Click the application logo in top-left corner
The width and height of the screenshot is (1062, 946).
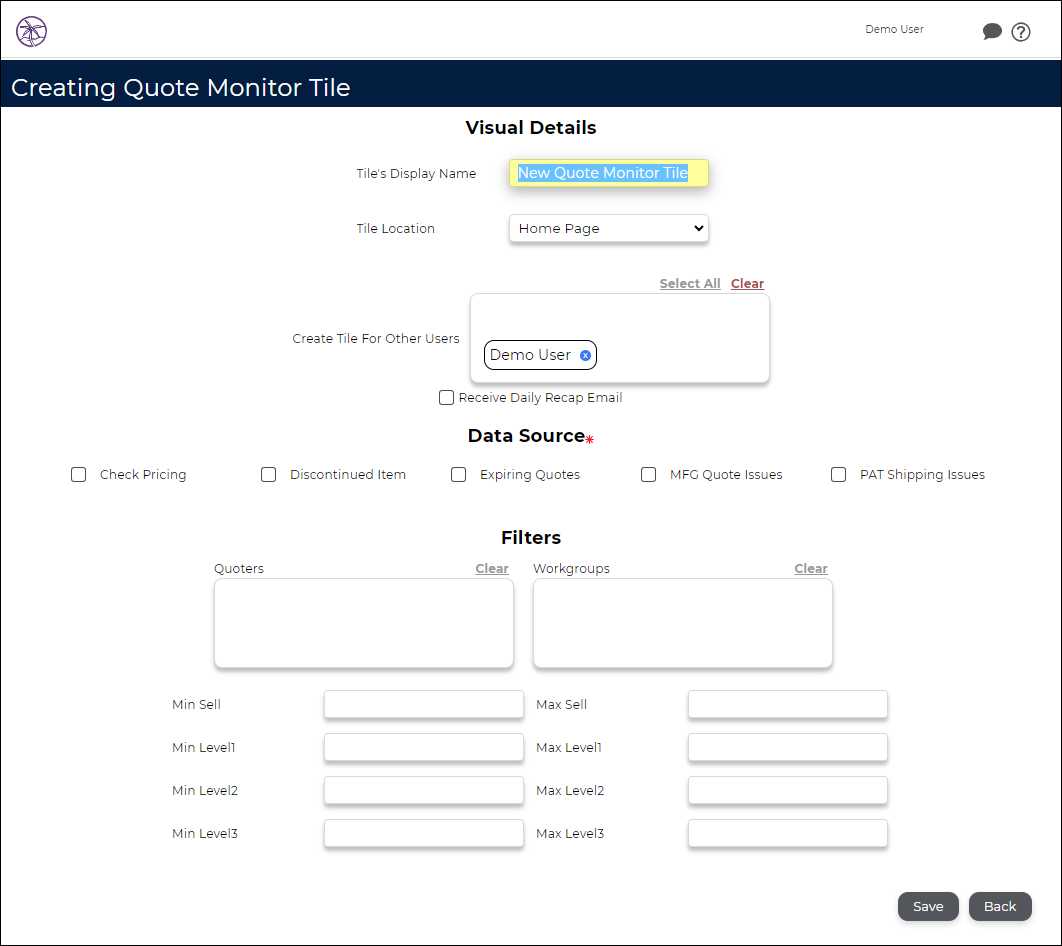(x=31, y=31)
